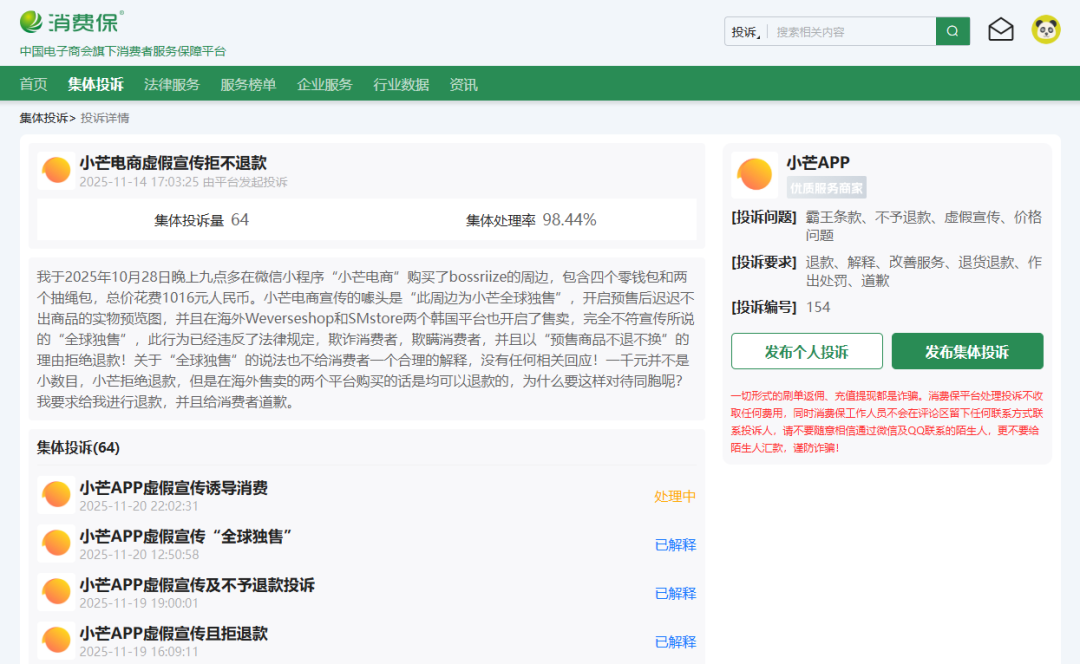Image resolution: width=1080 pixels, height=664 pixels.
Task: Click the 消费保 logo in header
Action: (x=71, y=22)
